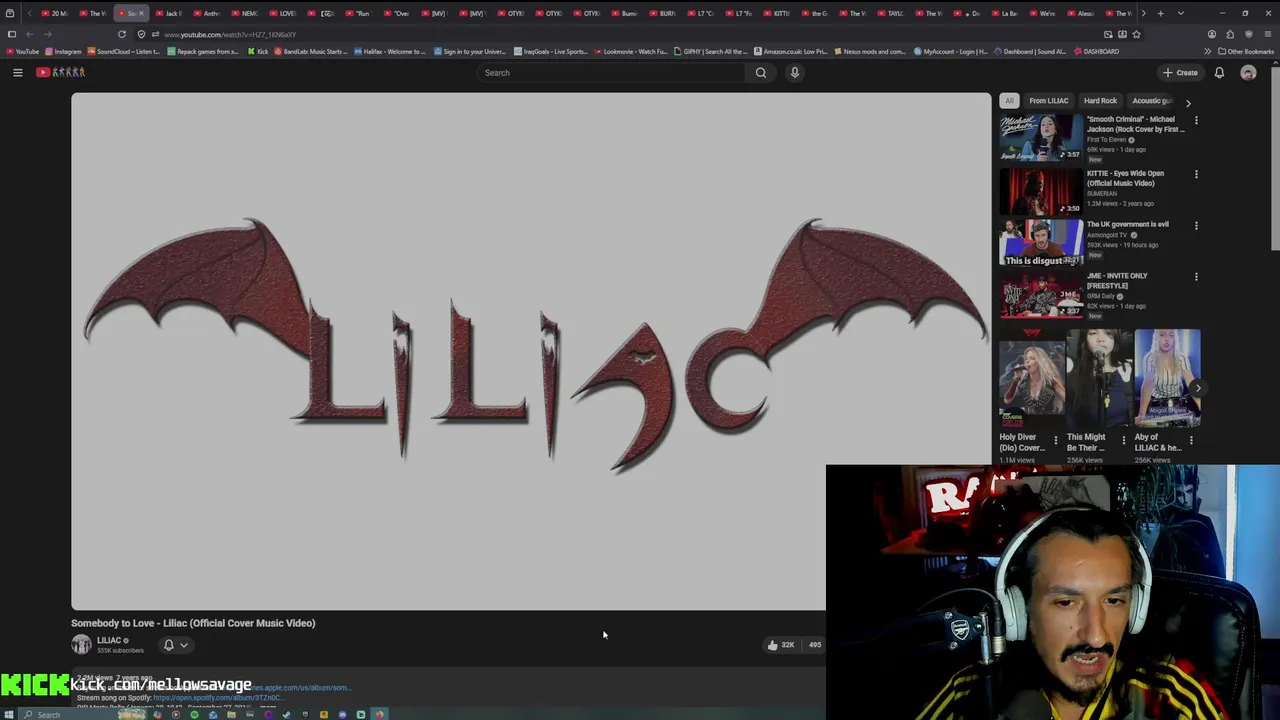Viewport: 1280px width, 720px height.
Task: Open Spotify from the Windows taskbar
Action: 194,714
